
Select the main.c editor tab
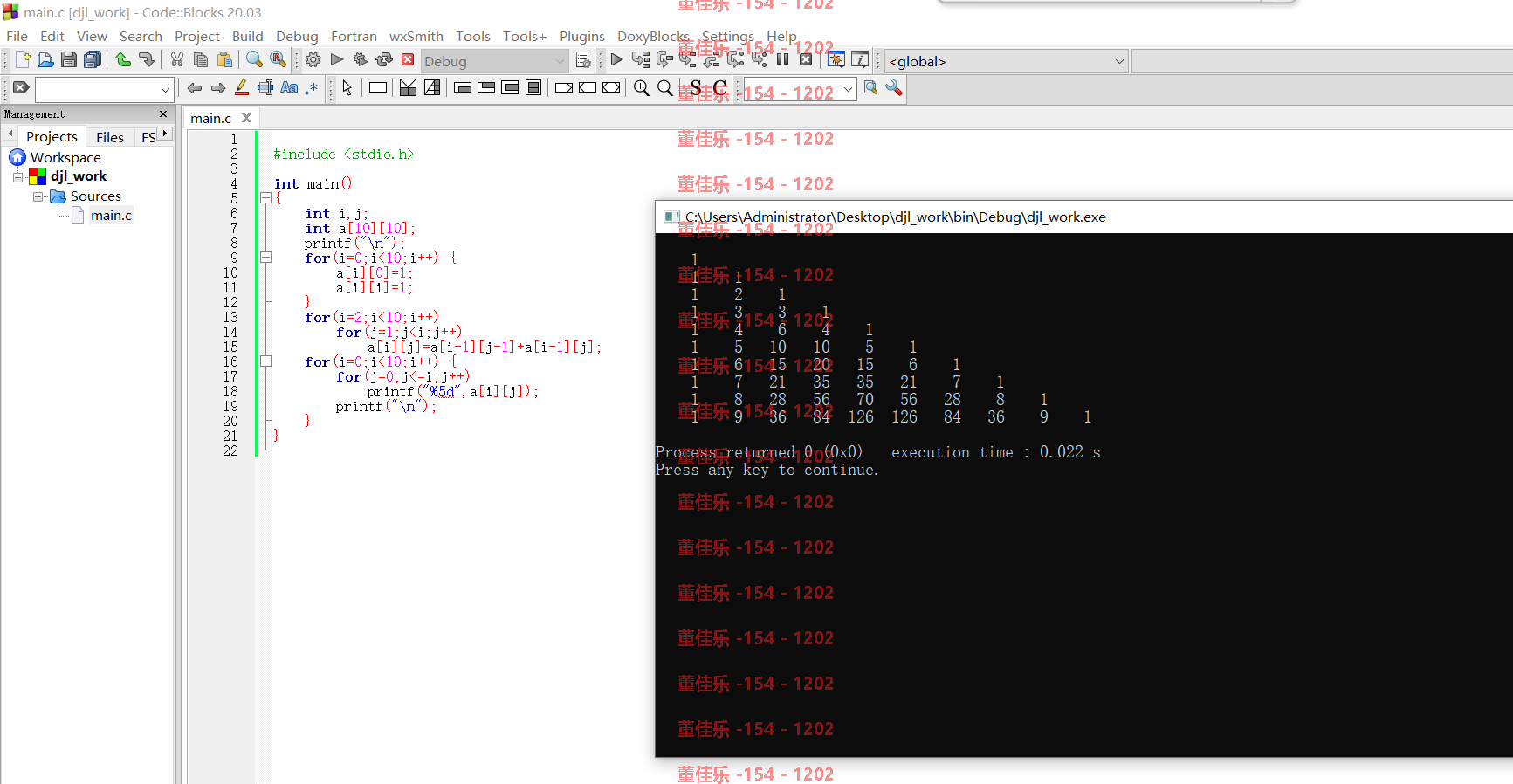211,118
